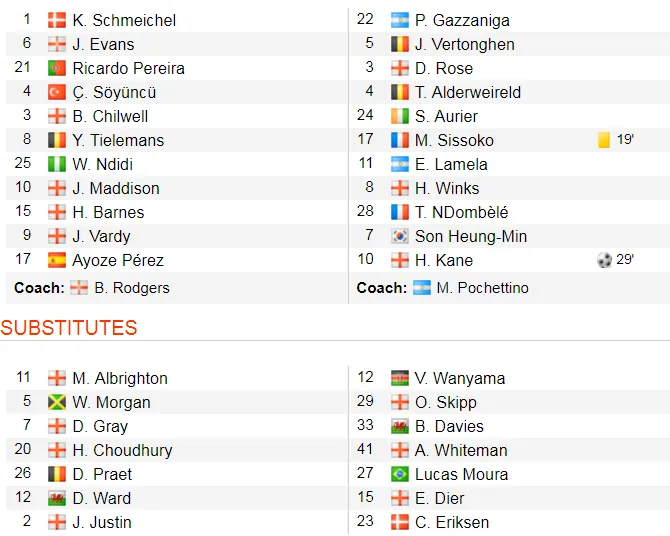The height and width of the screenshot is (536, 670).
Task: Click the Kenyan flag beside V. Wanyama
Action: [x=400, y=378]
